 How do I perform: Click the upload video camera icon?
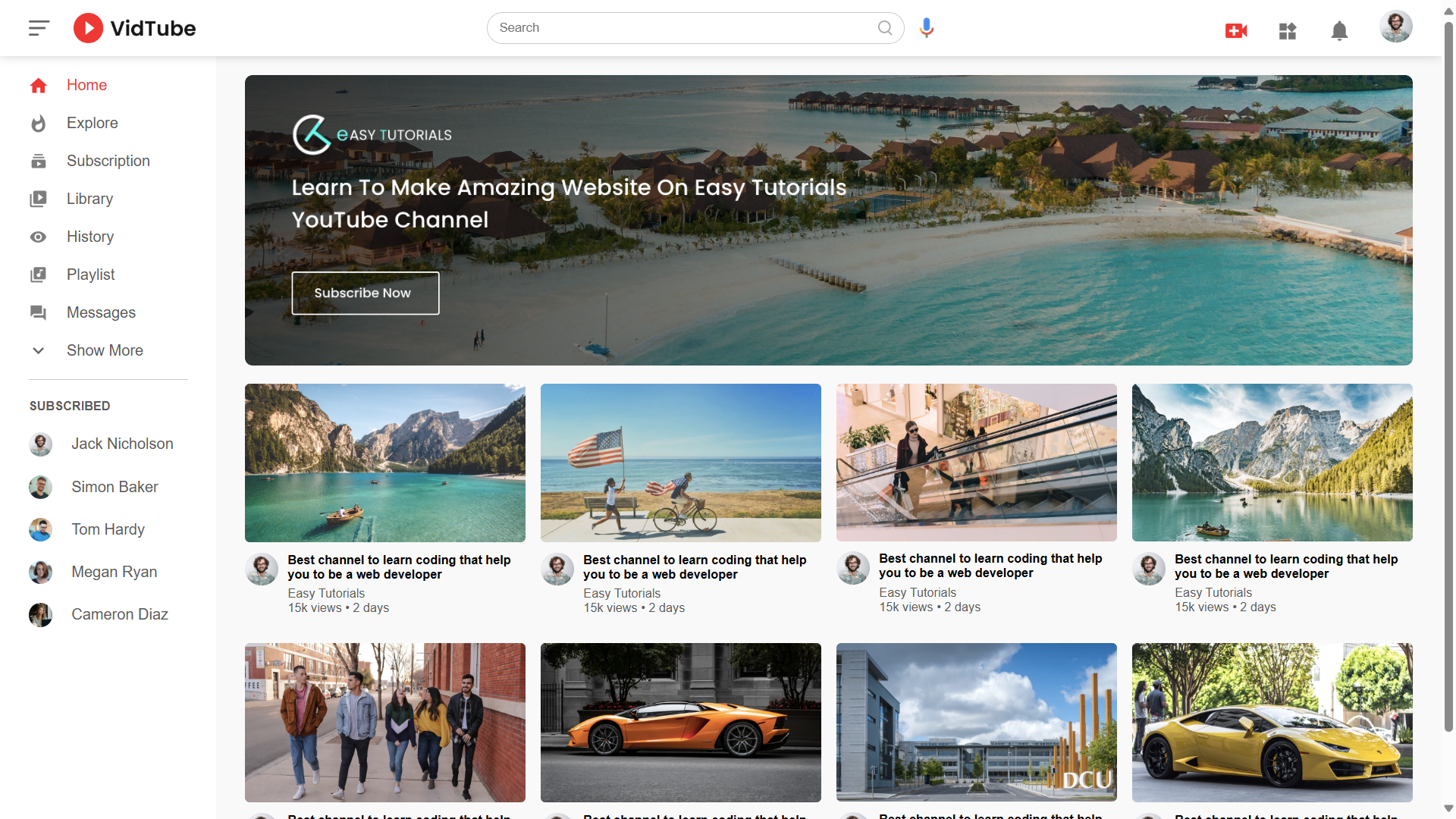[1236, 30]
